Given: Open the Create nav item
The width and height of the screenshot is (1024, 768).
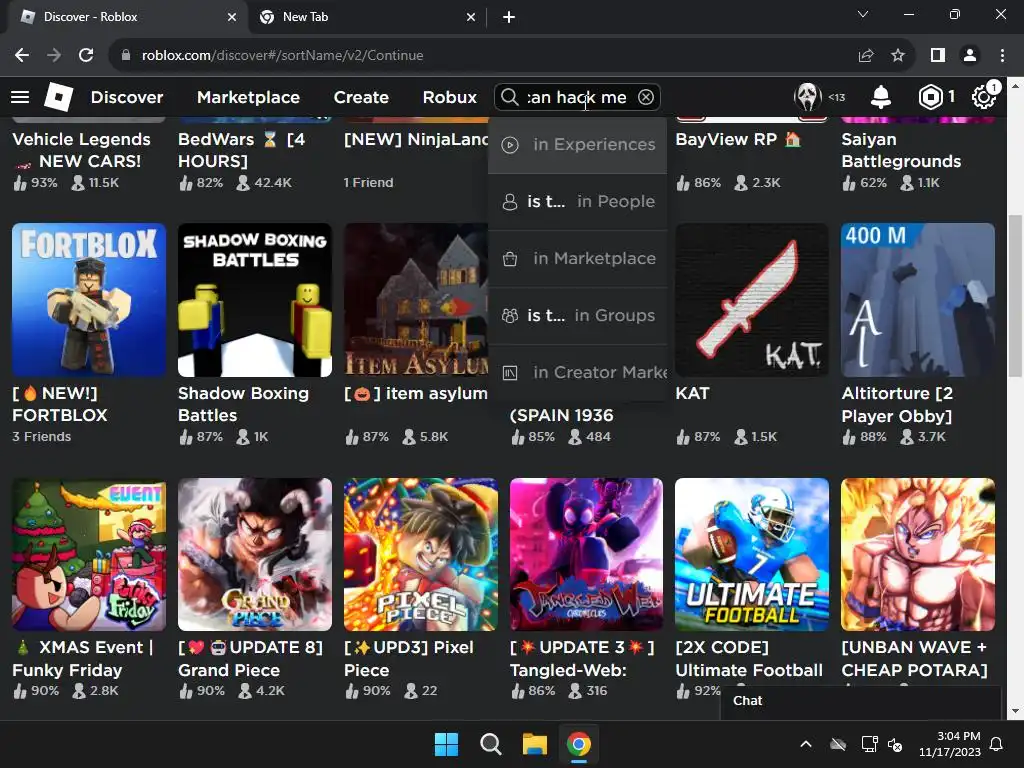Looking at the screenshot, I should coord(361,97).
